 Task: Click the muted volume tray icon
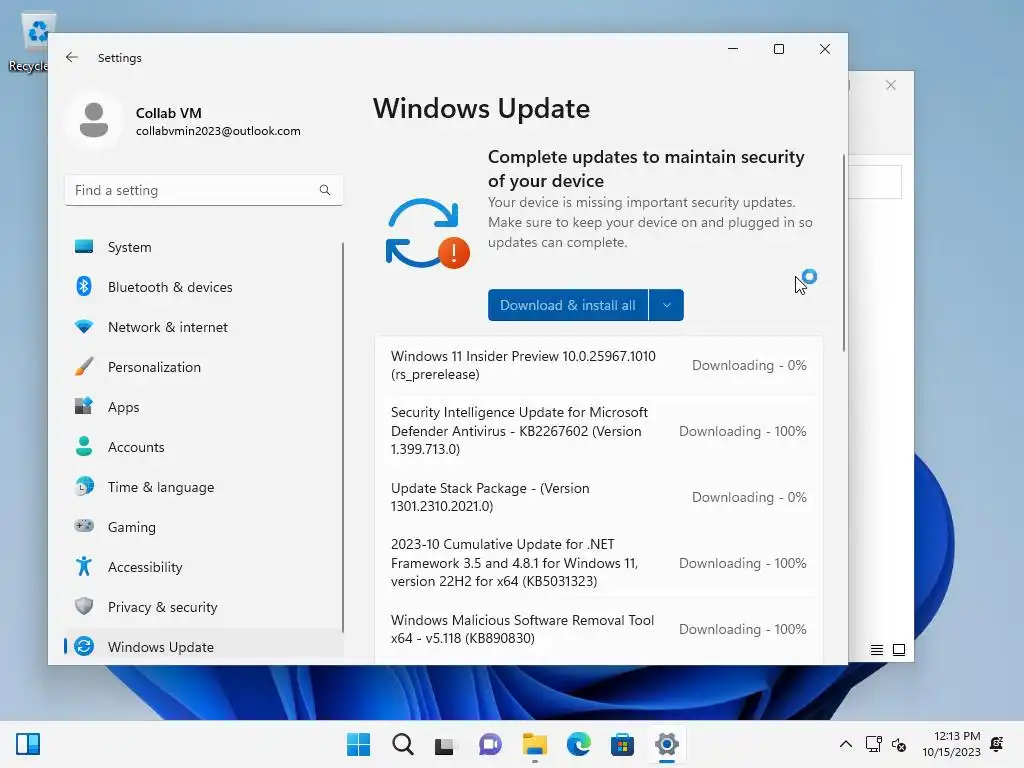(899, 744)
